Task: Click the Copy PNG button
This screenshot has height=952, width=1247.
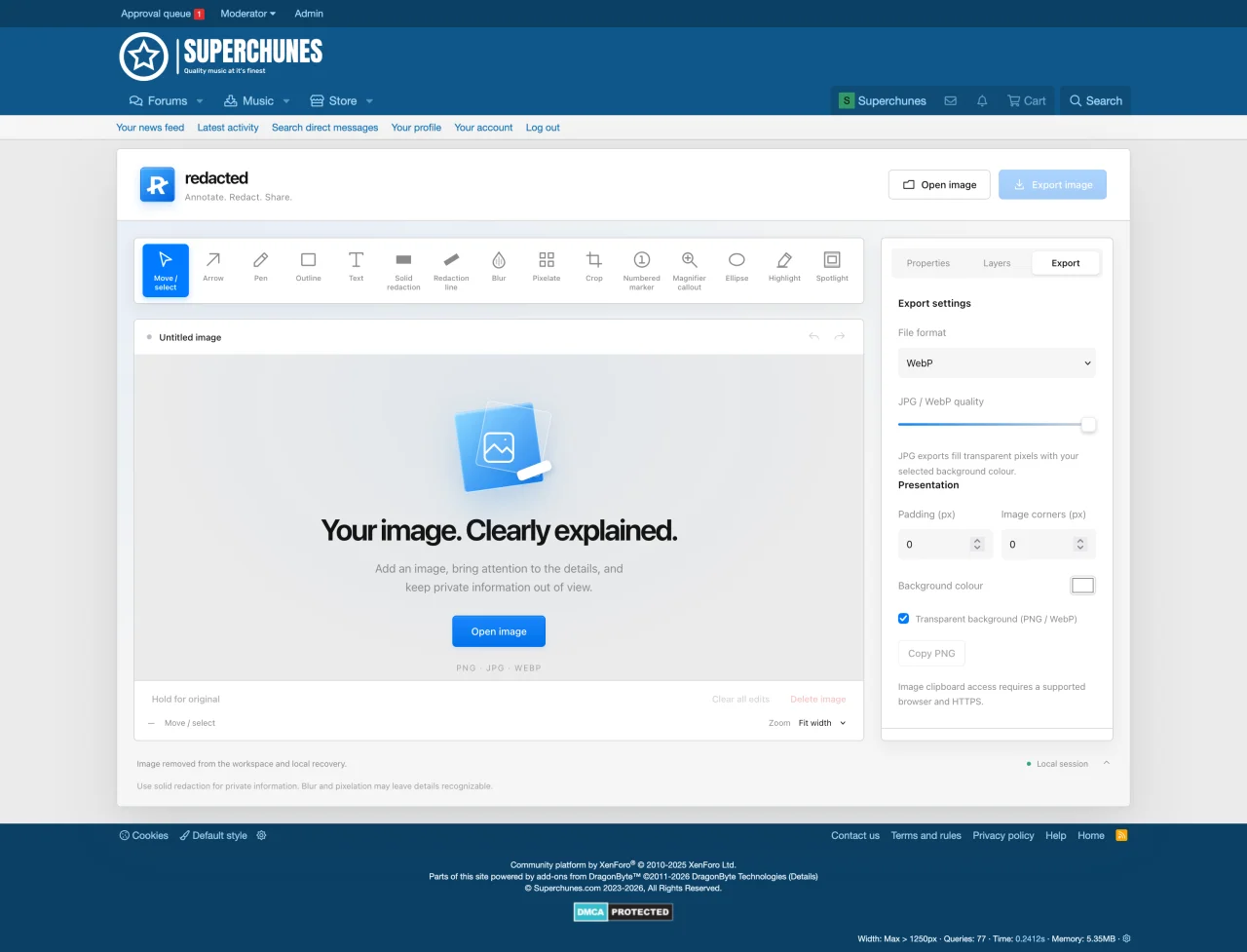Action: (931, 654)
